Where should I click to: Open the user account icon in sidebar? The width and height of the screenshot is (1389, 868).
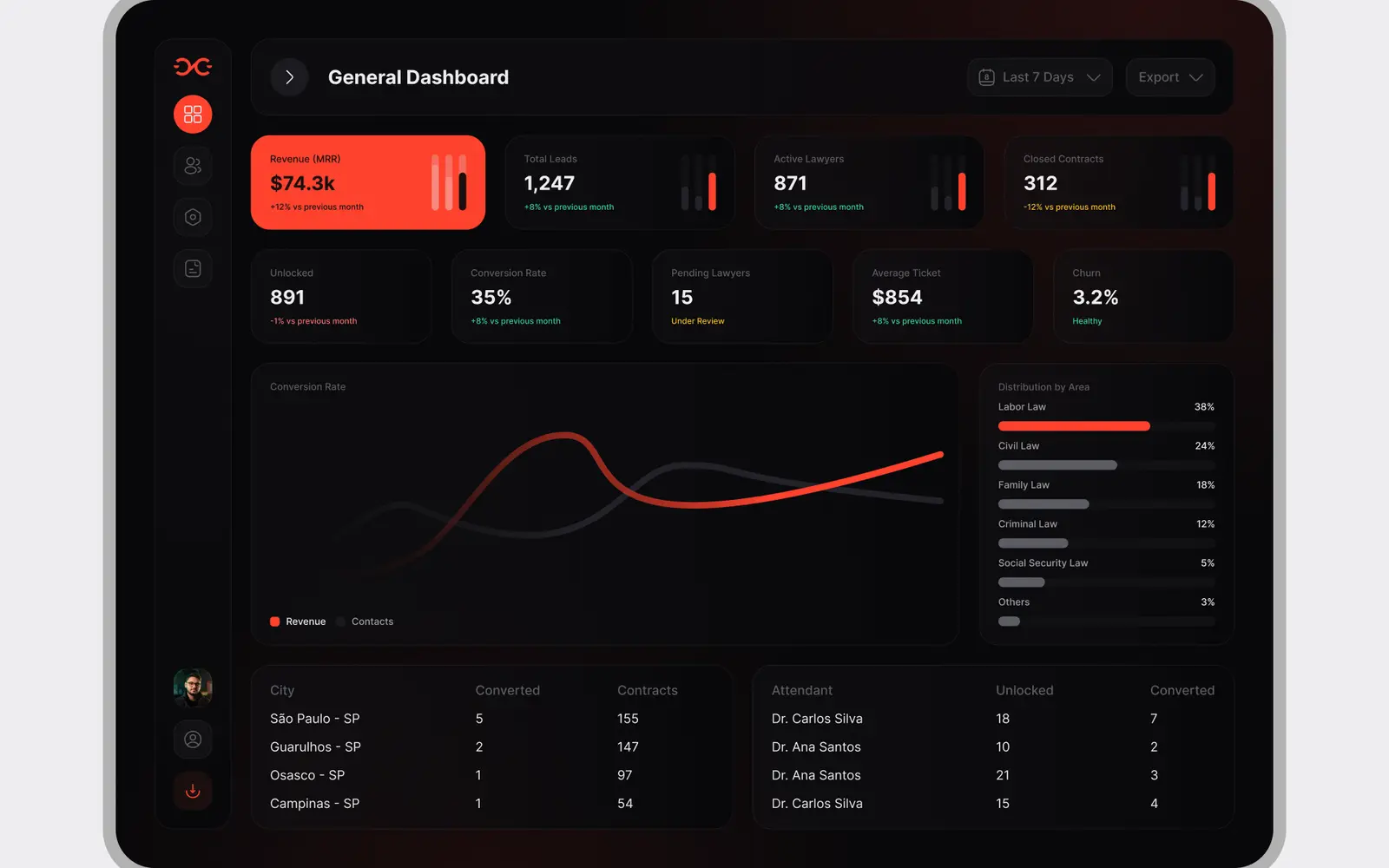(x=193, y=740)
